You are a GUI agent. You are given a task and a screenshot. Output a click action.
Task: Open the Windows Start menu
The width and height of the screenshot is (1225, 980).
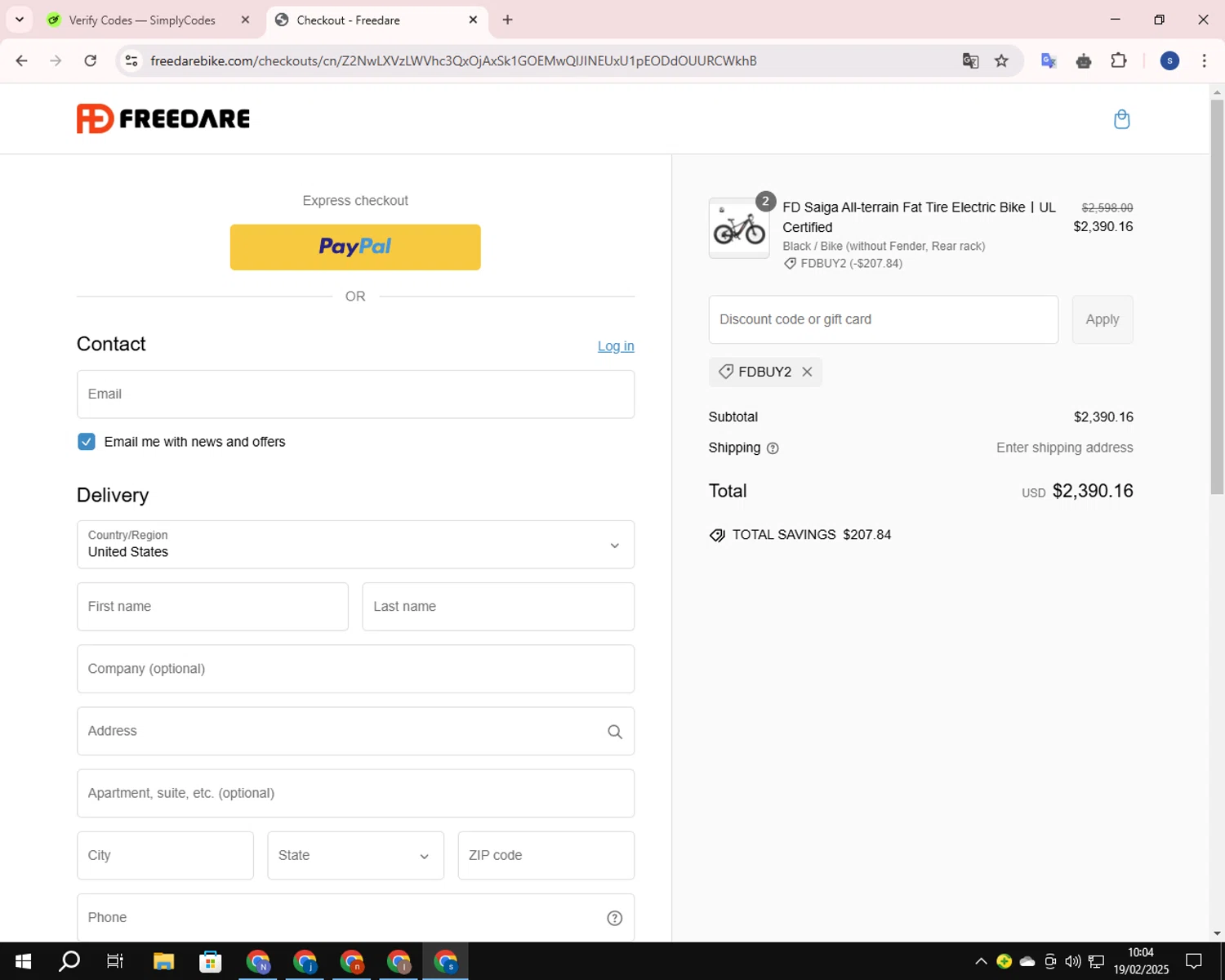[23, 961]
